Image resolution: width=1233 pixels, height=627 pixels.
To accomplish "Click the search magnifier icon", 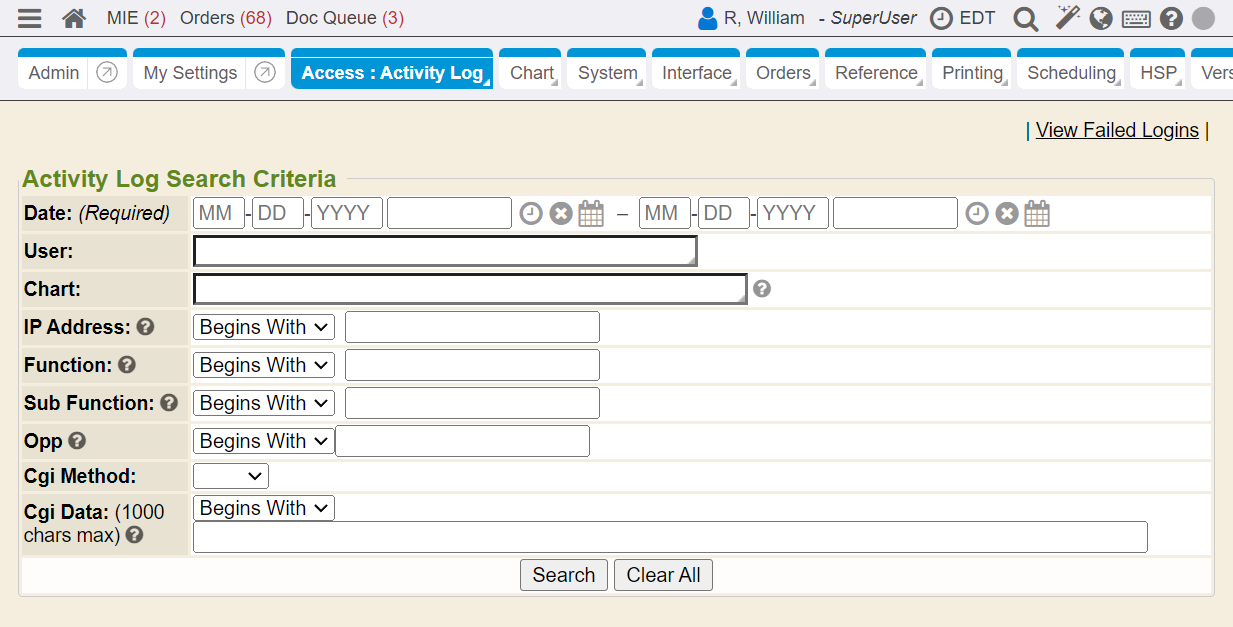I will point(1025,18).
